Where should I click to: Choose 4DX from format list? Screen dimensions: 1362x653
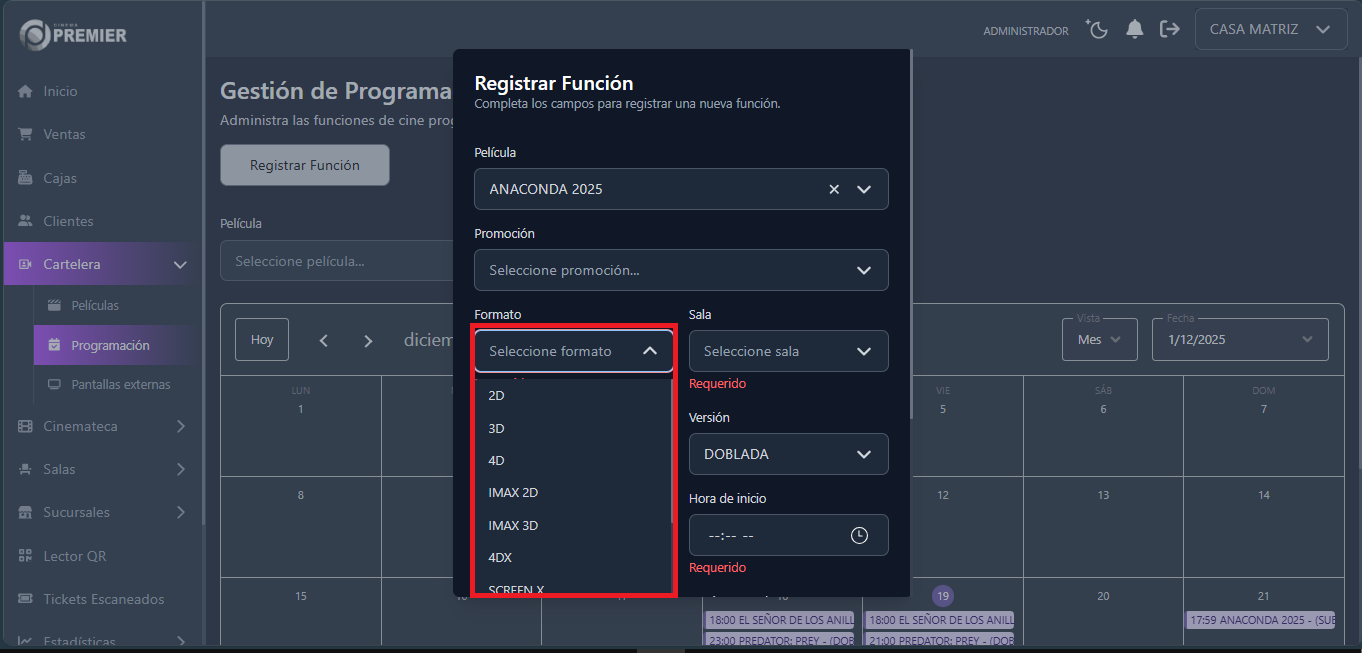pos(500,557)
